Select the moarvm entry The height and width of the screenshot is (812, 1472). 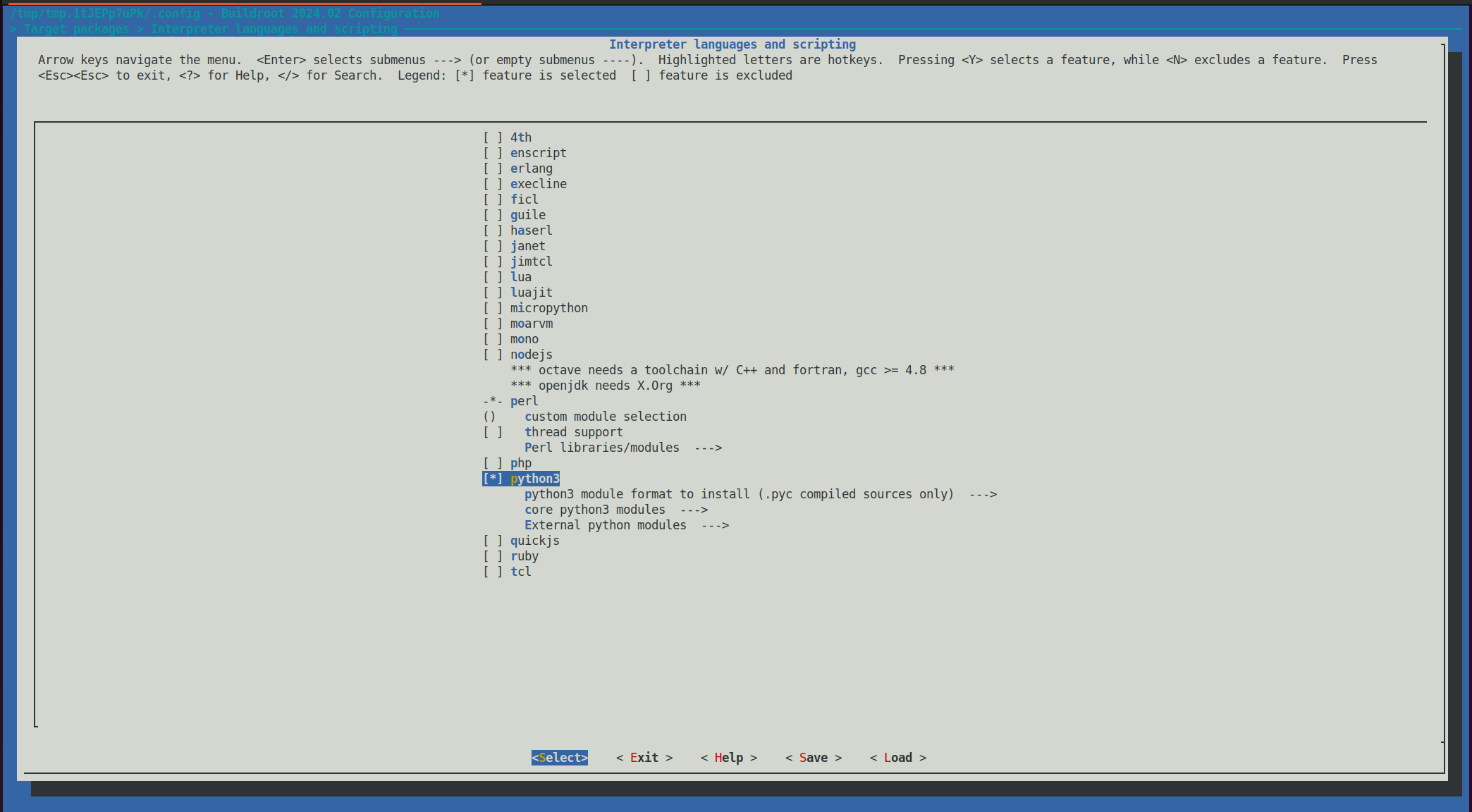[517, 324]
